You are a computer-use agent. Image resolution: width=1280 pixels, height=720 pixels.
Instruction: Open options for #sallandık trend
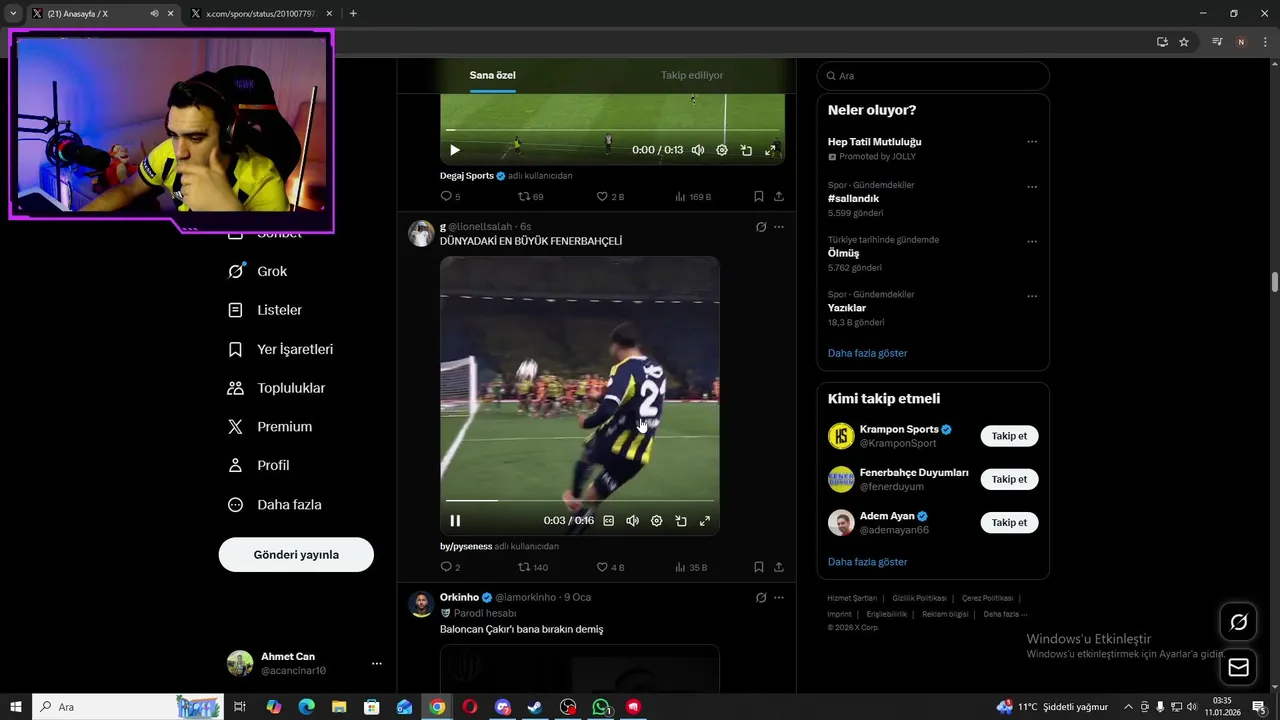(x=1032, y=187)
